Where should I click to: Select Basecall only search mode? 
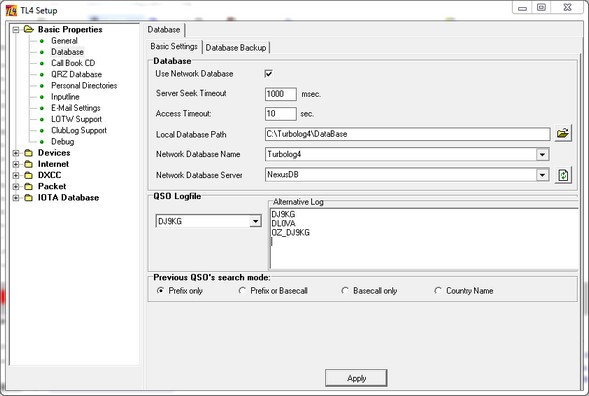(344, 290)
